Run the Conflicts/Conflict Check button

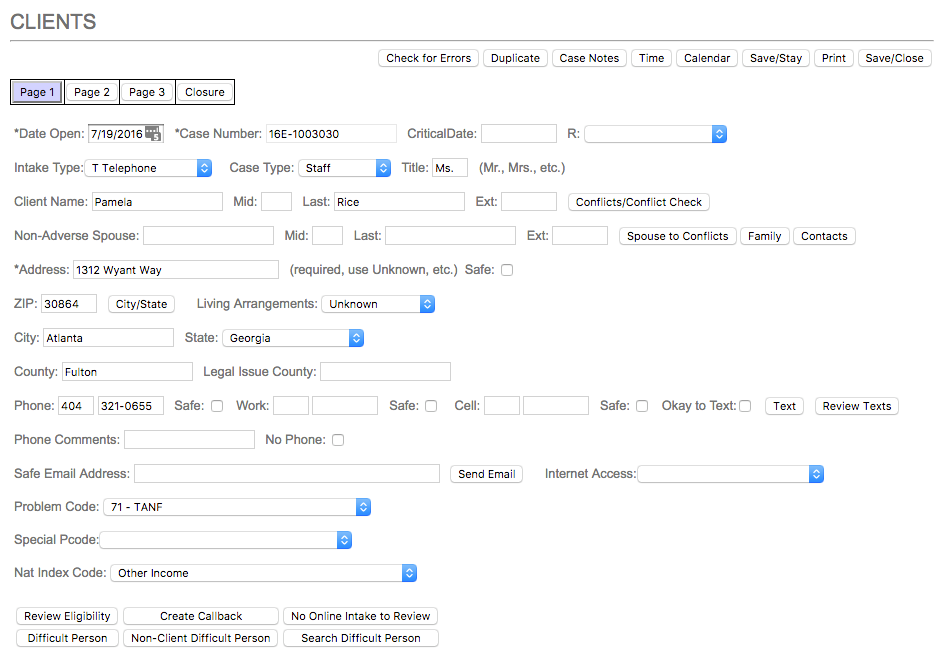tap(639, 202)
